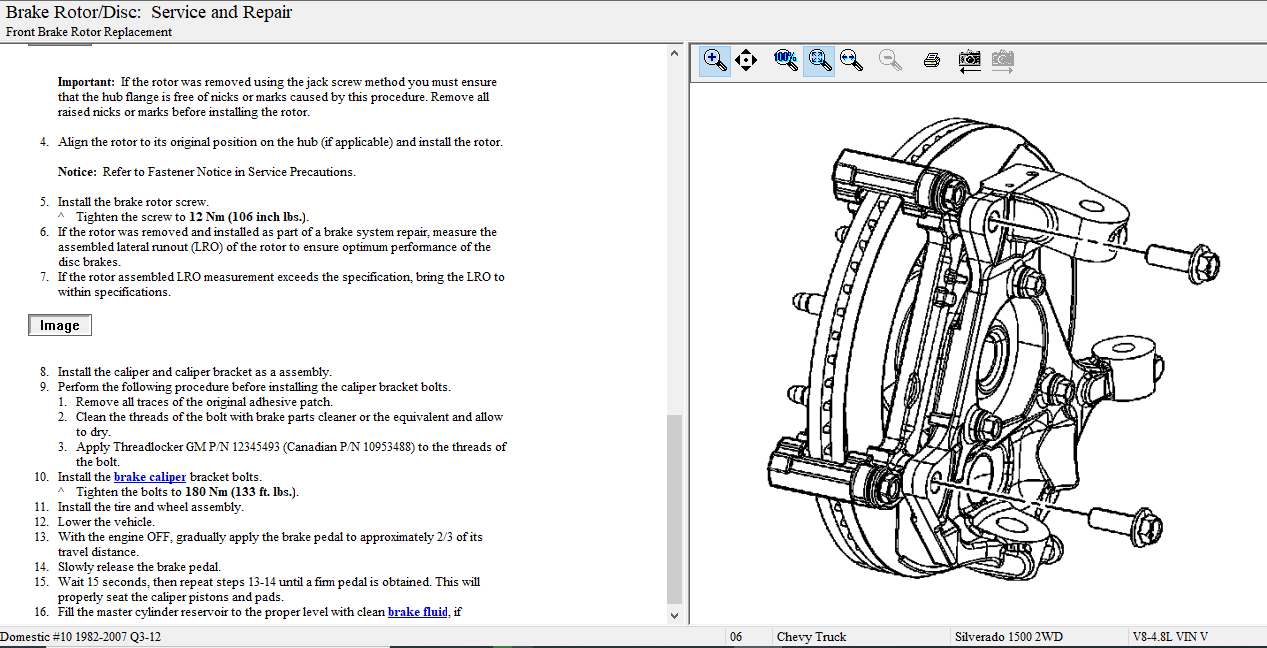
Task: Print the diagram using printer icon
Action: [x=932, y=60]
